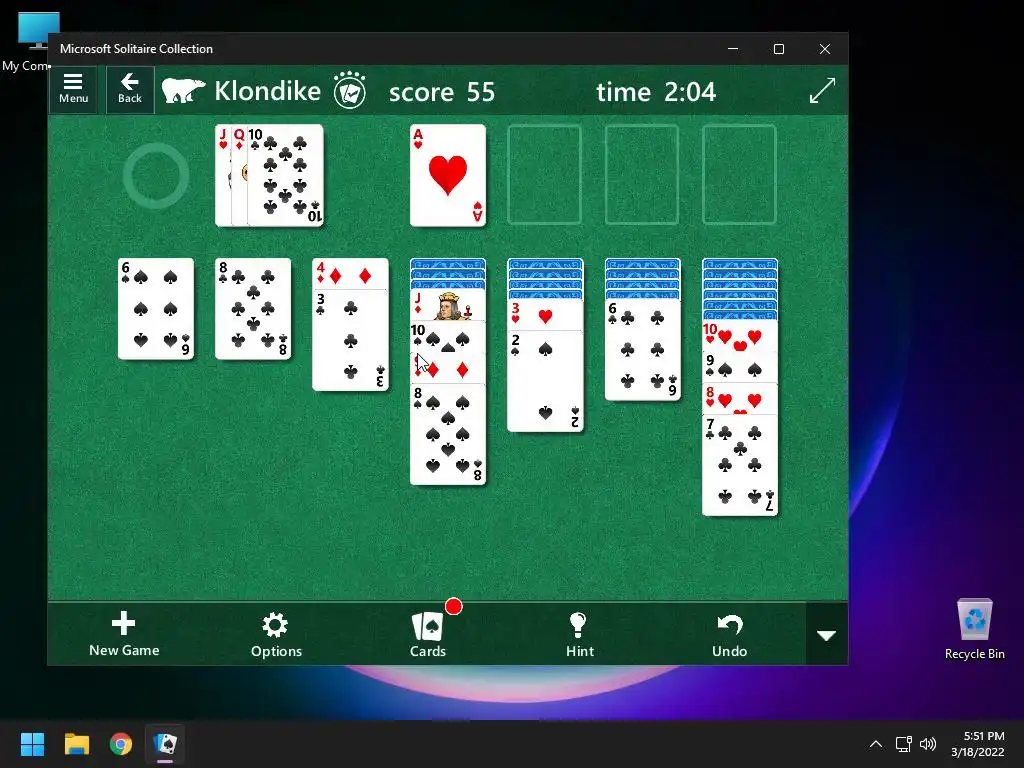Screen dimensions: 1024x768
Task: Open game Options gear
Action: [x=276, y=634]
